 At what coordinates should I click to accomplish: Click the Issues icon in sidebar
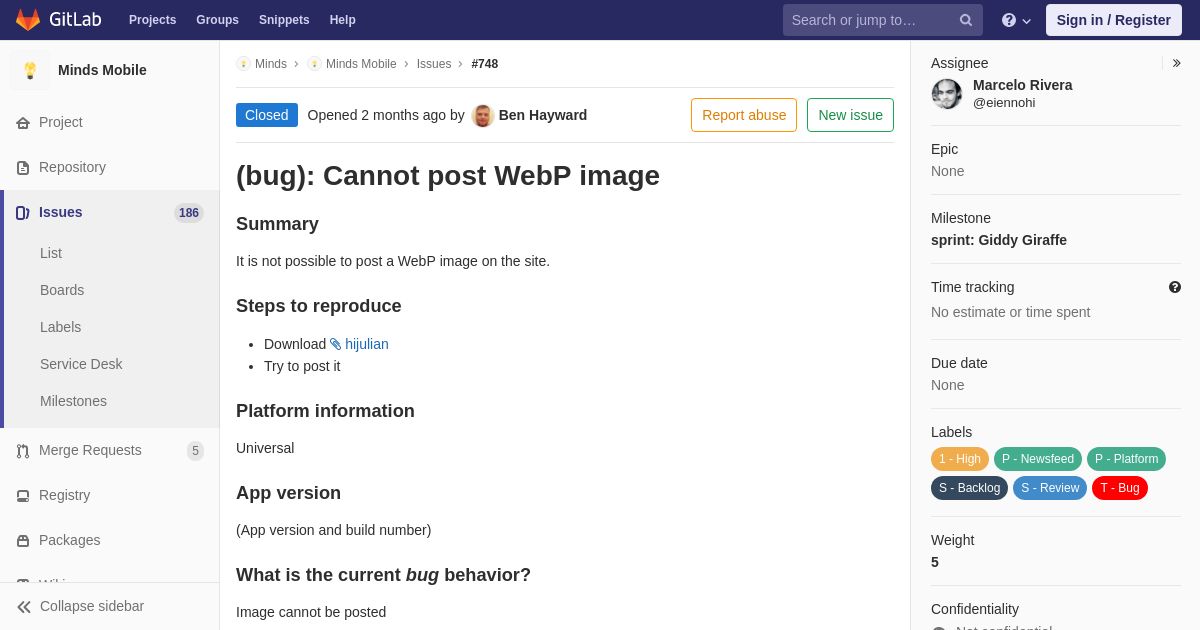point(23,213)
